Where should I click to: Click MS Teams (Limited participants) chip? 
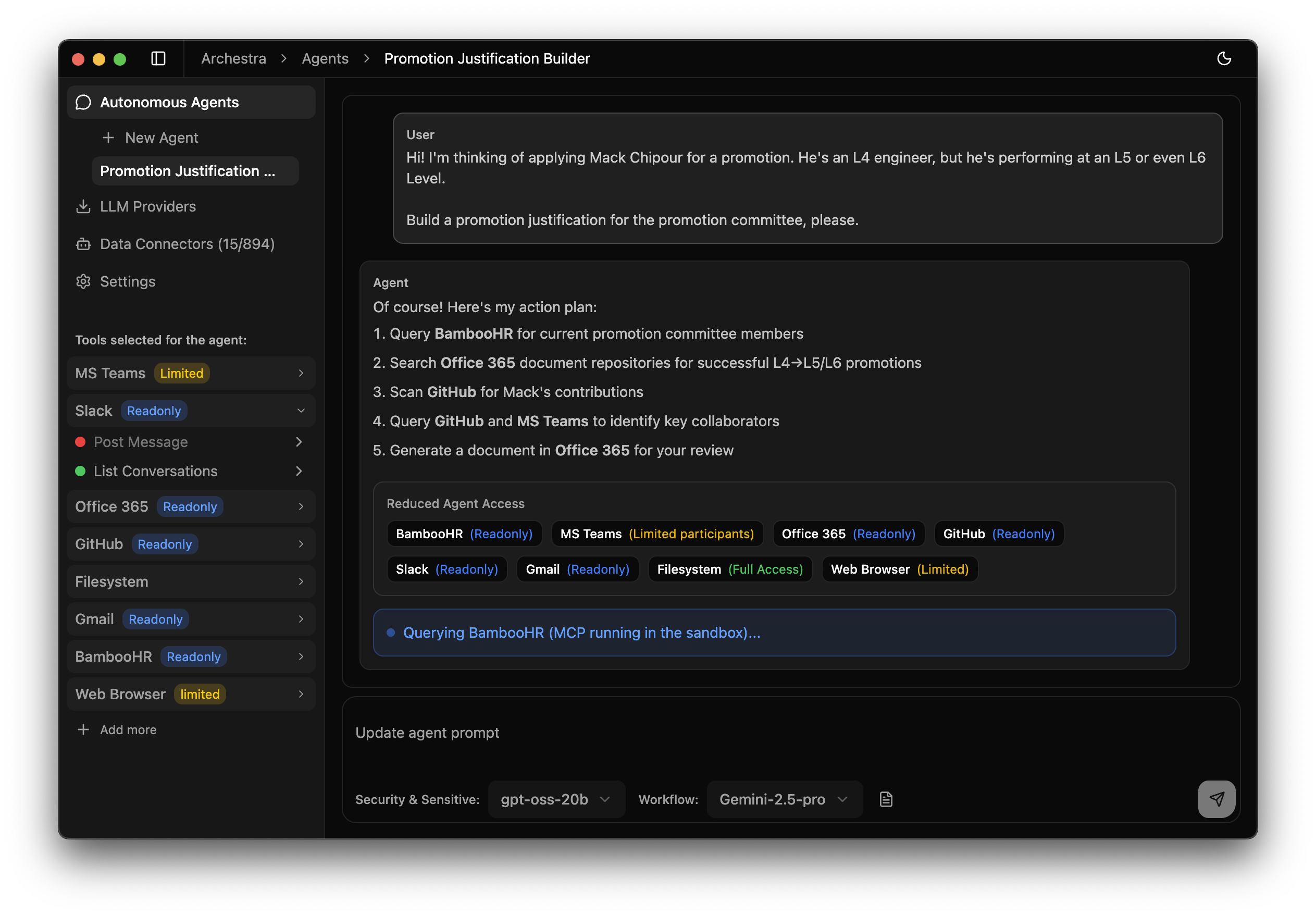(657, 534)
